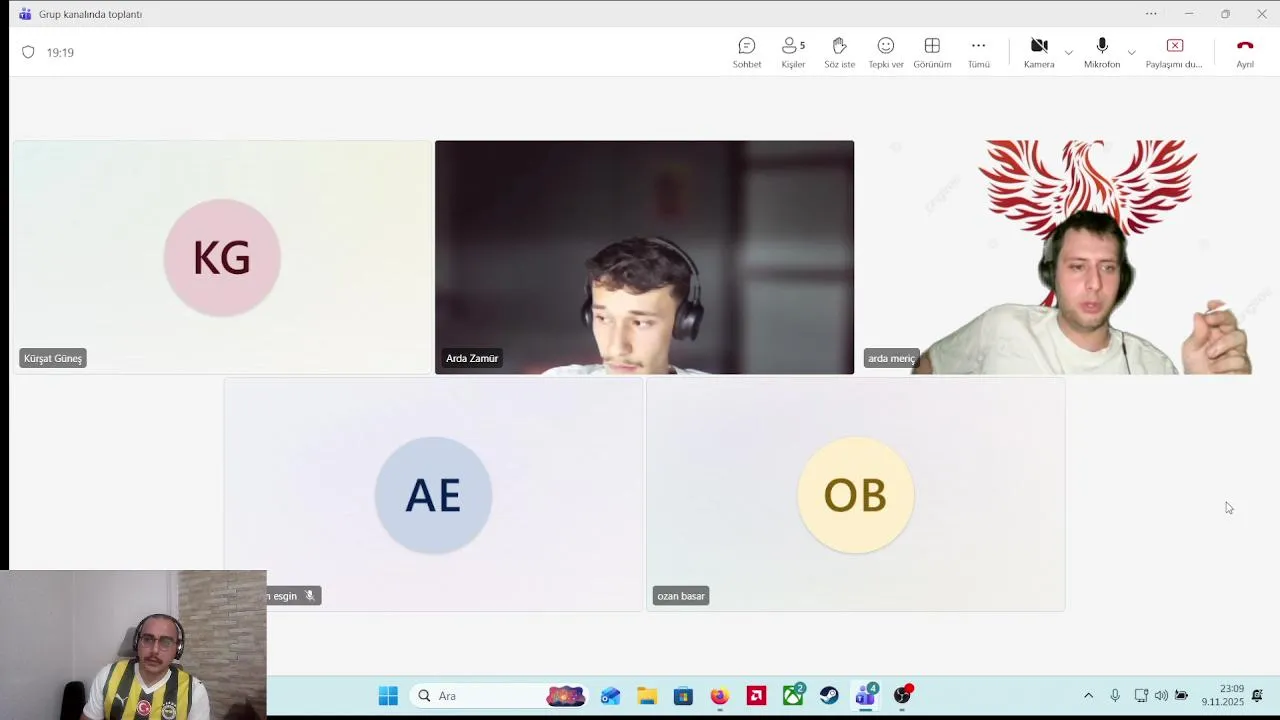Open Microsoft Store from the taskbar
The height and width of the screenshot is (720, 1280).
683,696
